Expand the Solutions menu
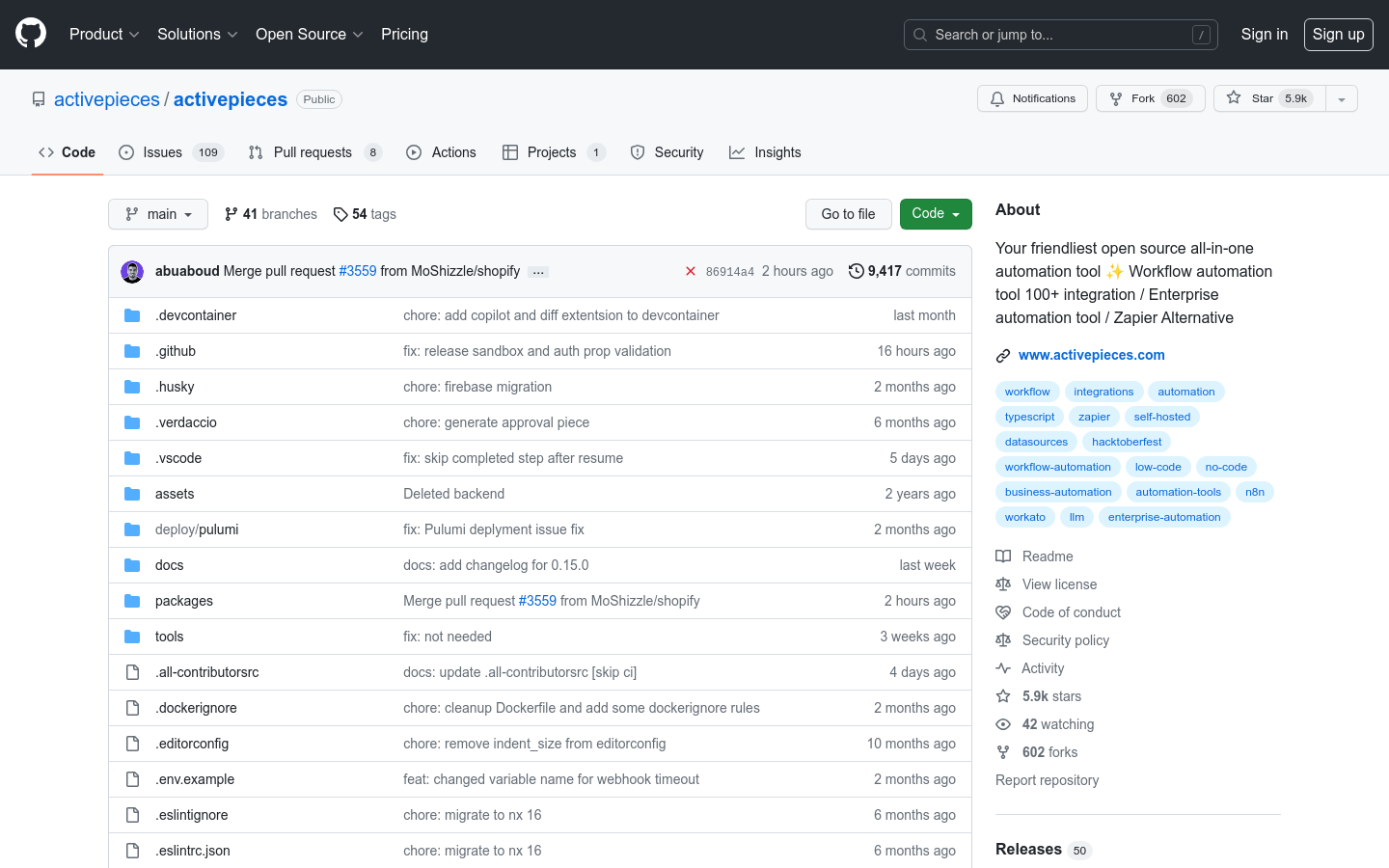The height and width of the screenshot is (868, 1389). tap(198, 34)
